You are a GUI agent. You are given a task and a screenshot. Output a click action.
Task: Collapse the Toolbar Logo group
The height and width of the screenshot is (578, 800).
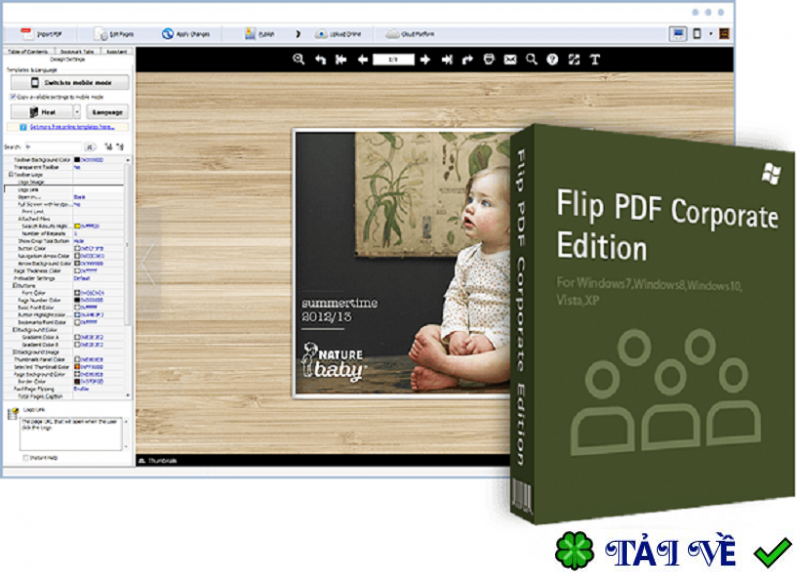click(x=11, y=174)
